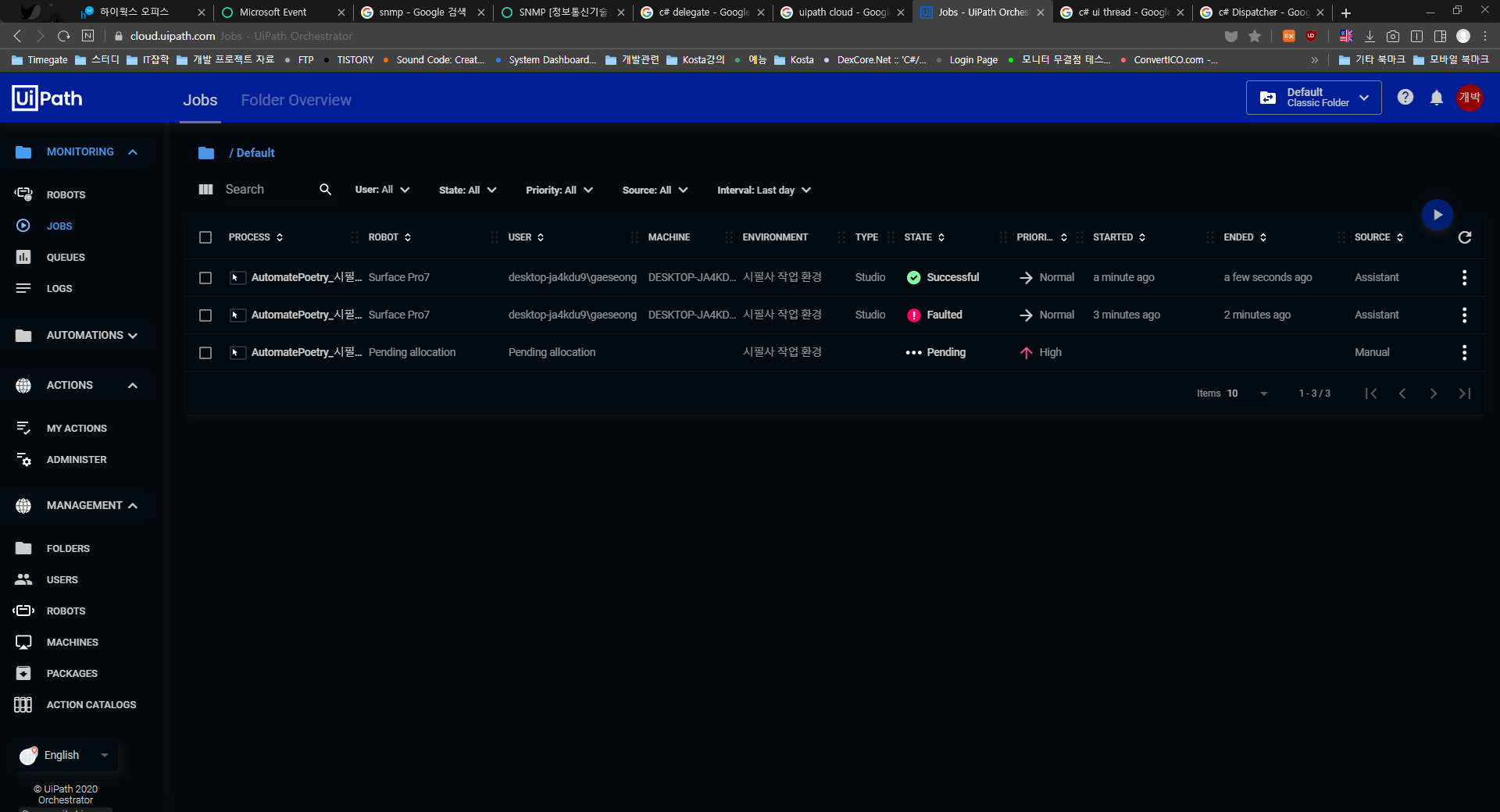Click the blue Start job play button
The height and width of the screenshot is (812, 1500).
click(1437, 215)
